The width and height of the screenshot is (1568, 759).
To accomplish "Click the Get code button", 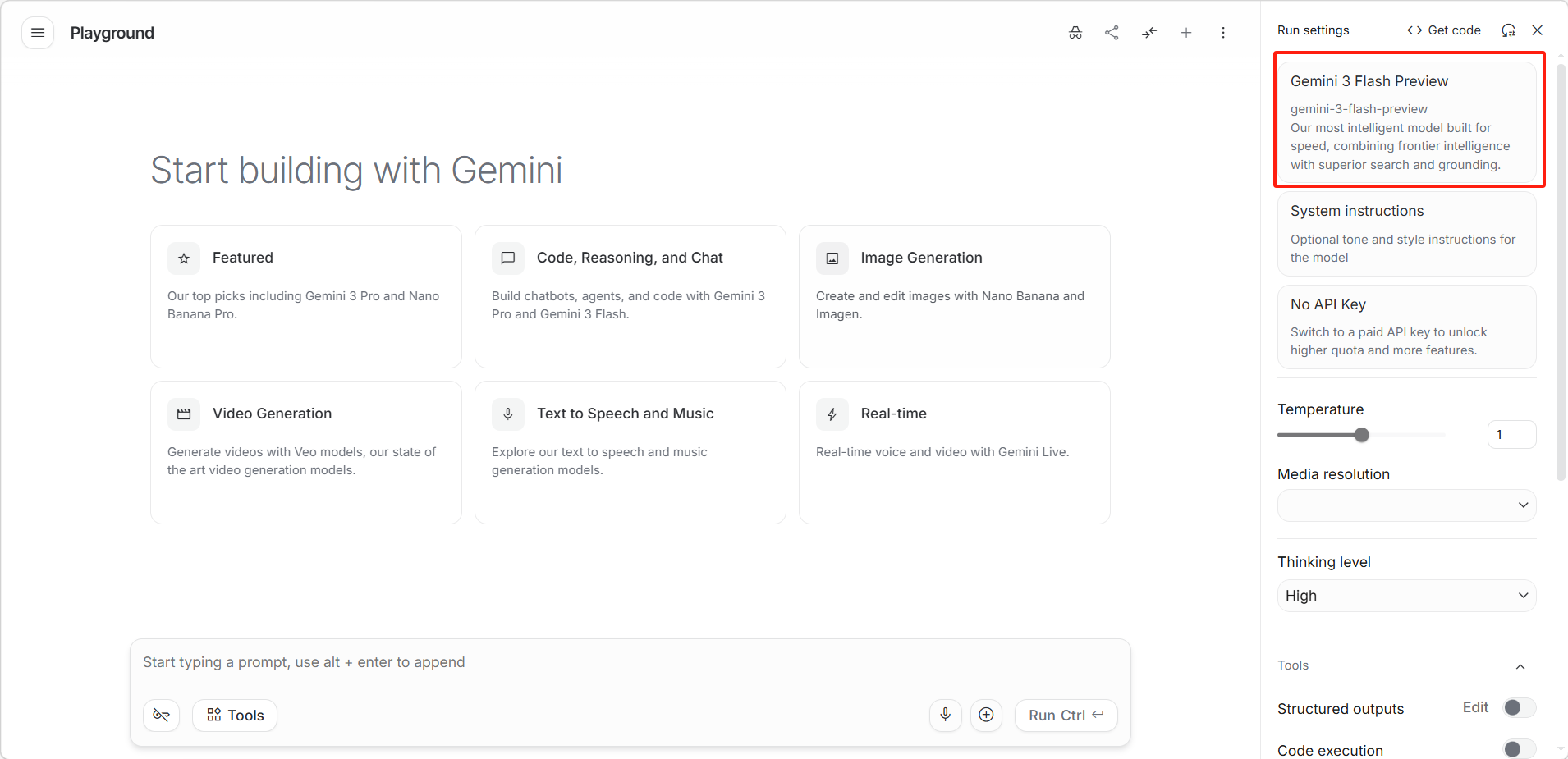I will click(1444, 30).
